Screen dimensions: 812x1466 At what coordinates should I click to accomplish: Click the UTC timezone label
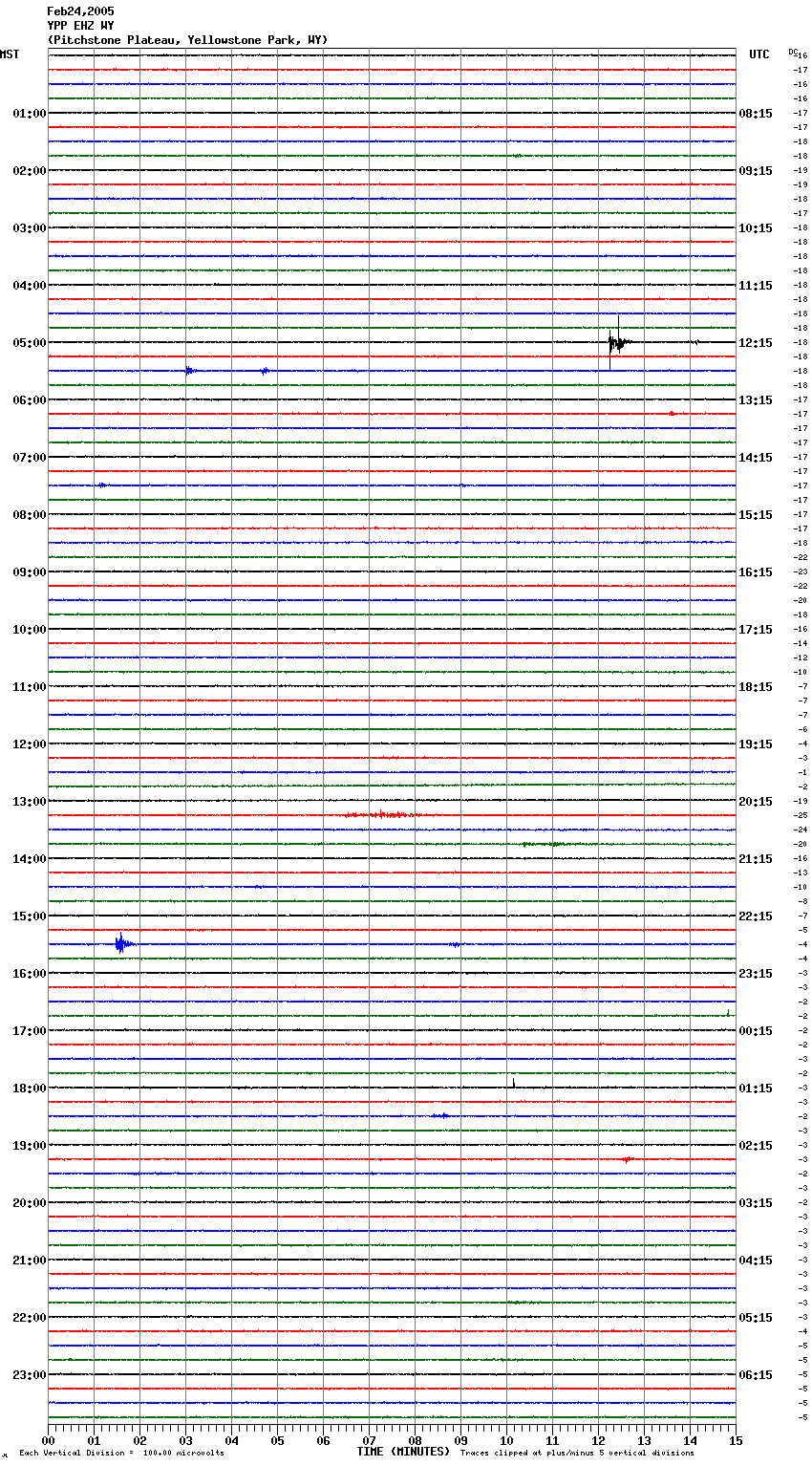coord(759,54)
